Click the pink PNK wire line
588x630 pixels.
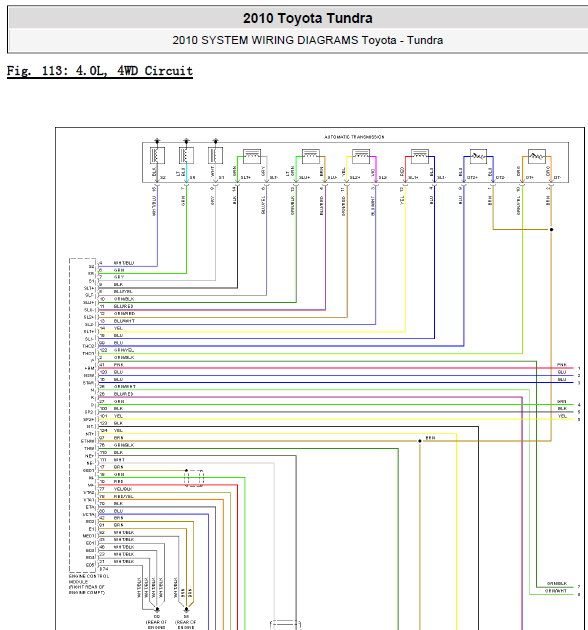(x=336, y=368)
